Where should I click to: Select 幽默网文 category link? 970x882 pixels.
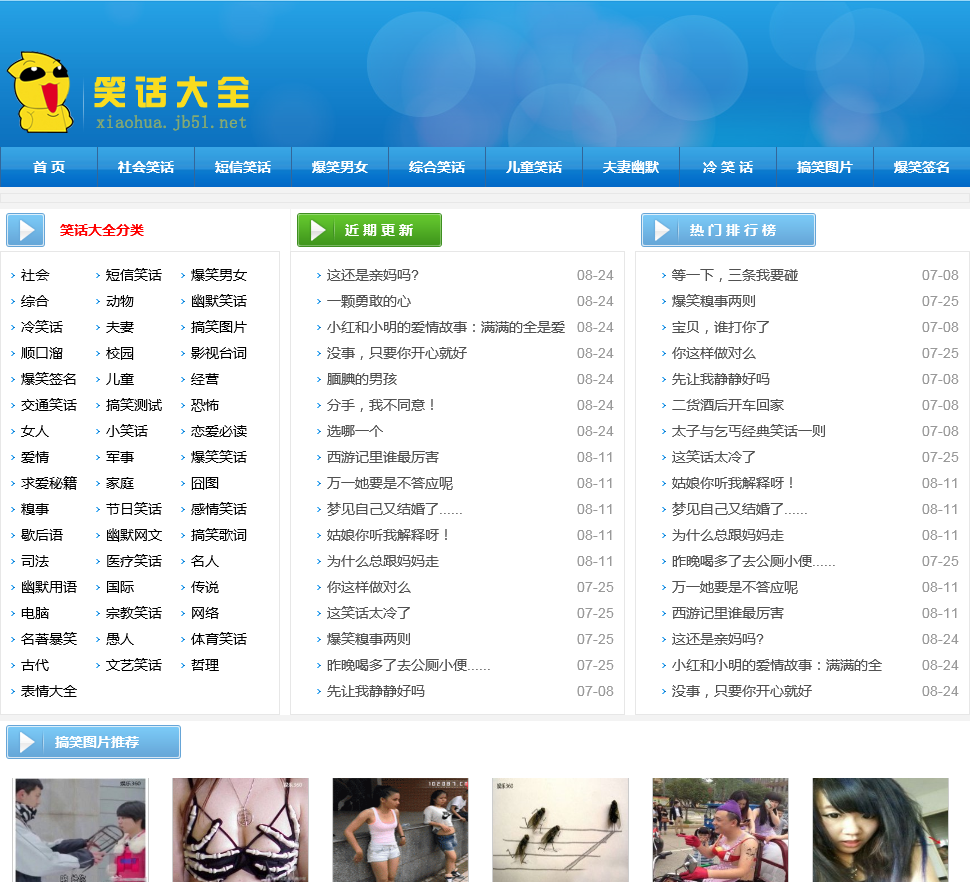click(x=134, y=535)
